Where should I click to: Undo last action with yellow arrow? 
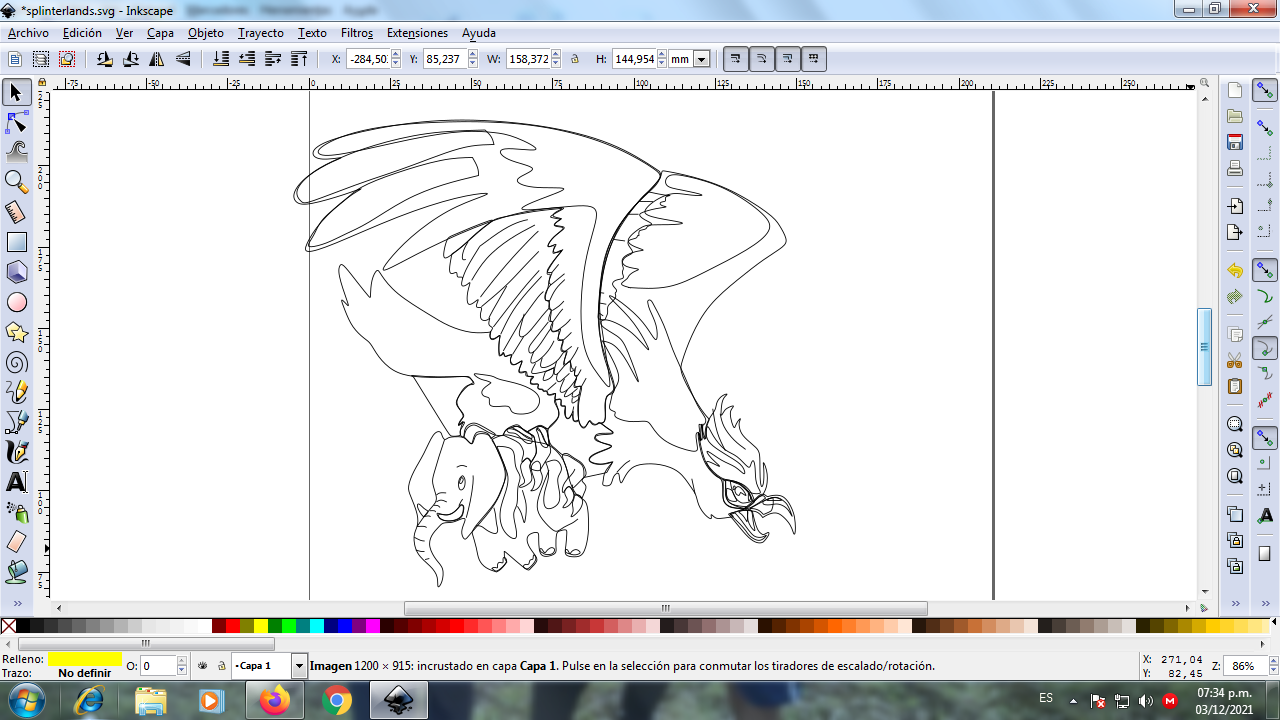point(1235,271)
